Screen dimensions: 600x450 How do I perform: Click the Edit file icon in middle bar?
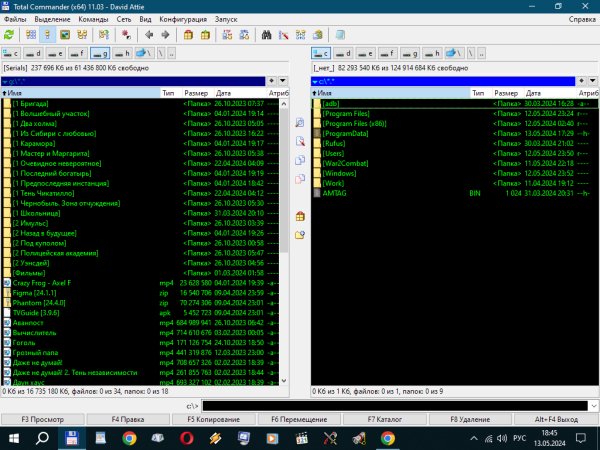click(300, 141)
